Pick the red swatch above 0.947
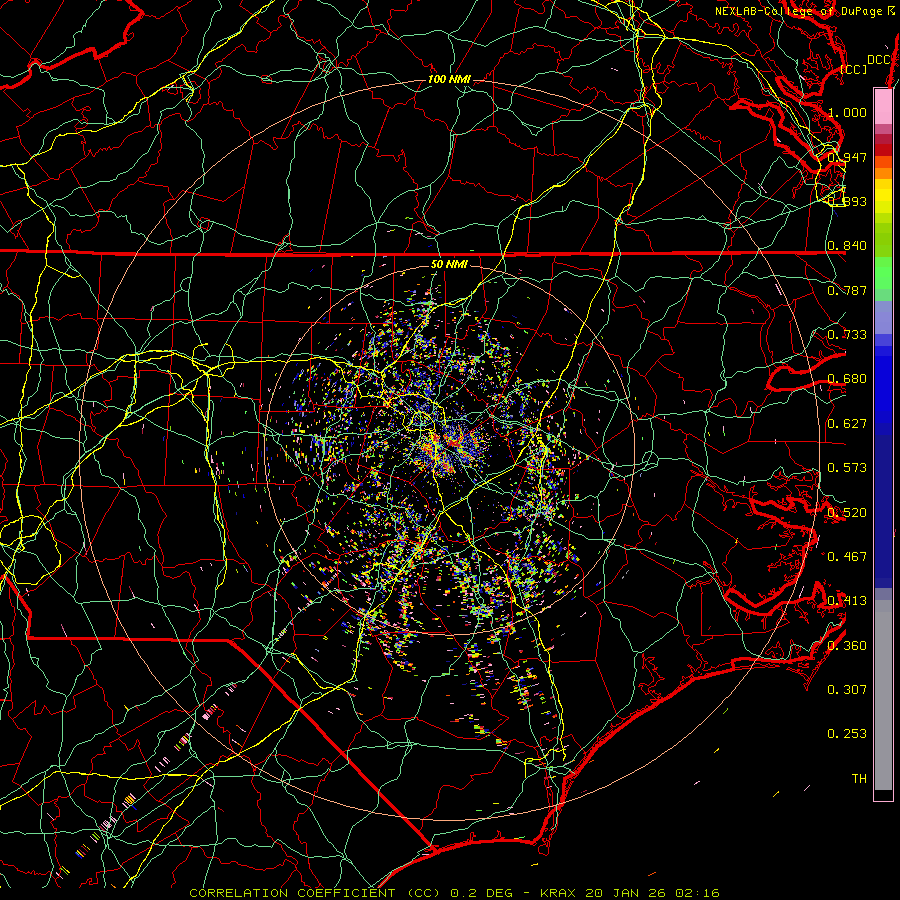The width and height of the screenshot is (900, 900). (x=883, y=150)
